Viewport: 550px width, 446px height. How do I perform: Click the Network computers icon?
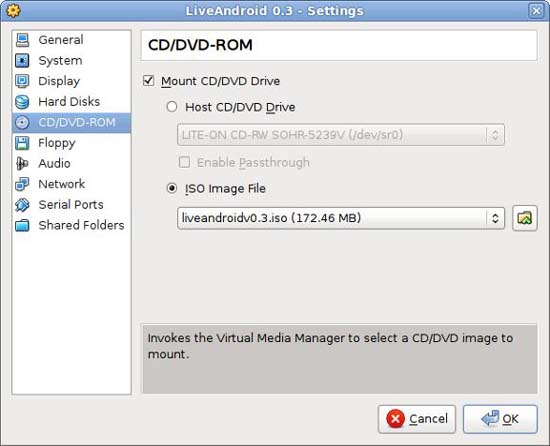click(x=22, y=184)
